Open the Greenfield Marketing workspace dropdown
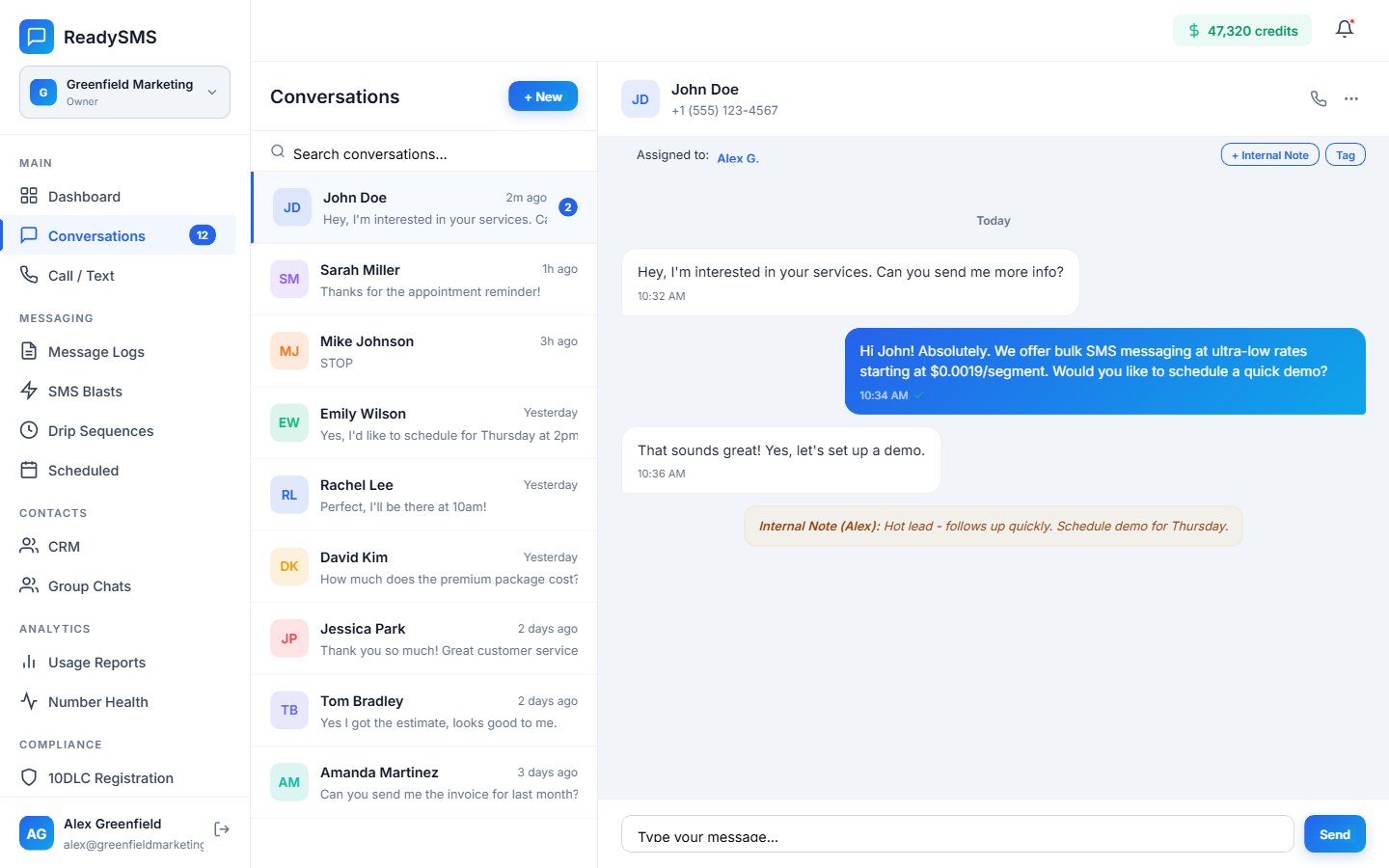 [124, 93]
